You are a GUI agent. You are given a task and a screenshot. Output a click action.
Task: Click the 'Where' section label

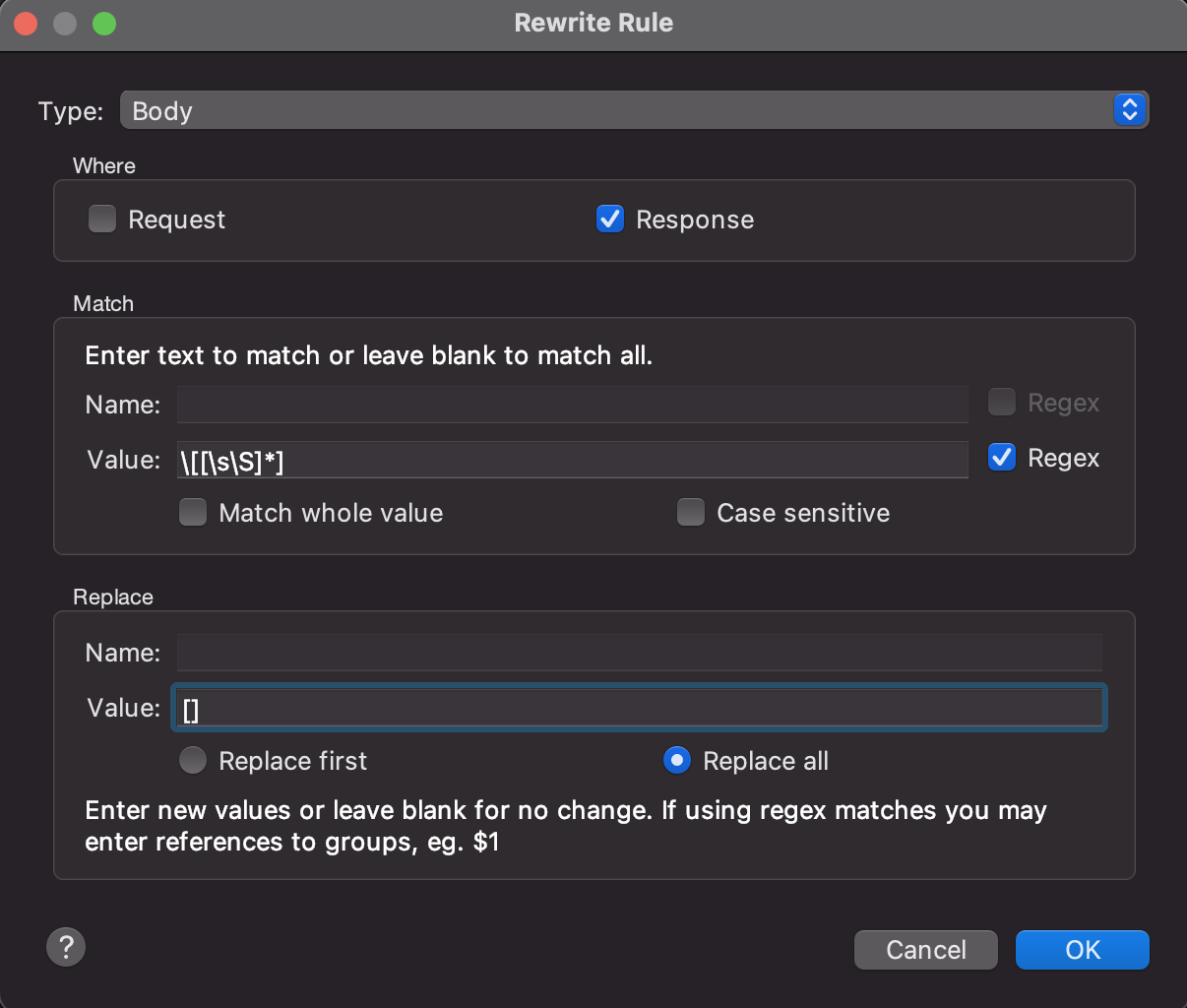coord(104,165)
